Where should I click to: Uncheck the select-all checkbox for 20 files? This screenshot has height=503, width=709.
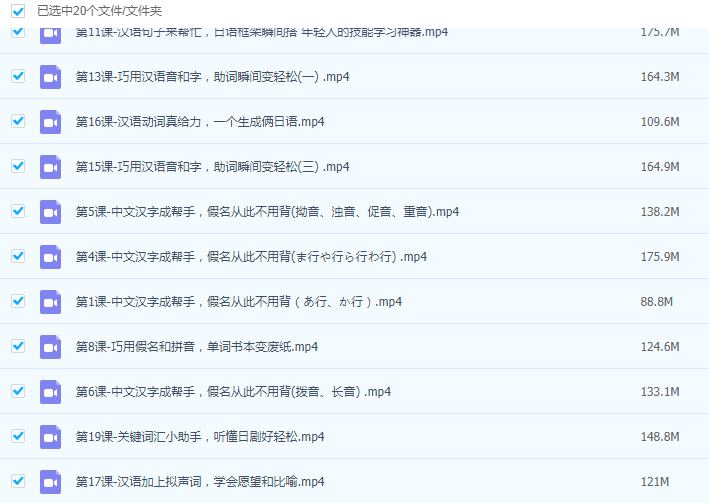click(x=18, y=12)
